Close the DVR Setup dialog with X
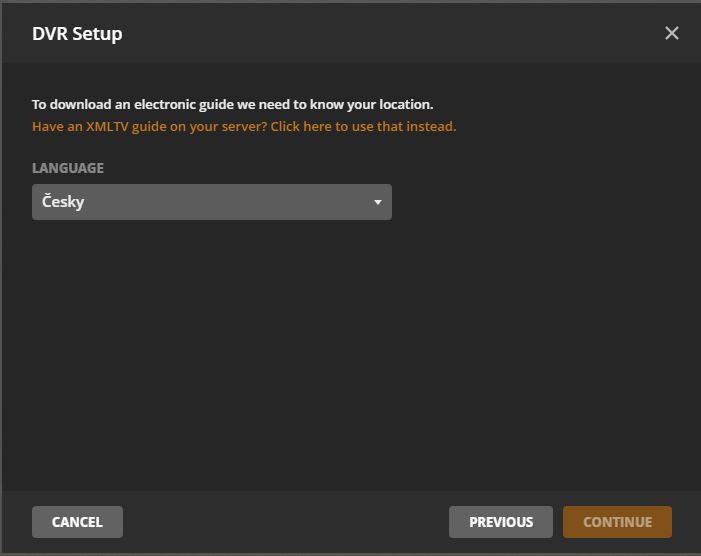The image size is (701, 556). click(x=672, y=33)
